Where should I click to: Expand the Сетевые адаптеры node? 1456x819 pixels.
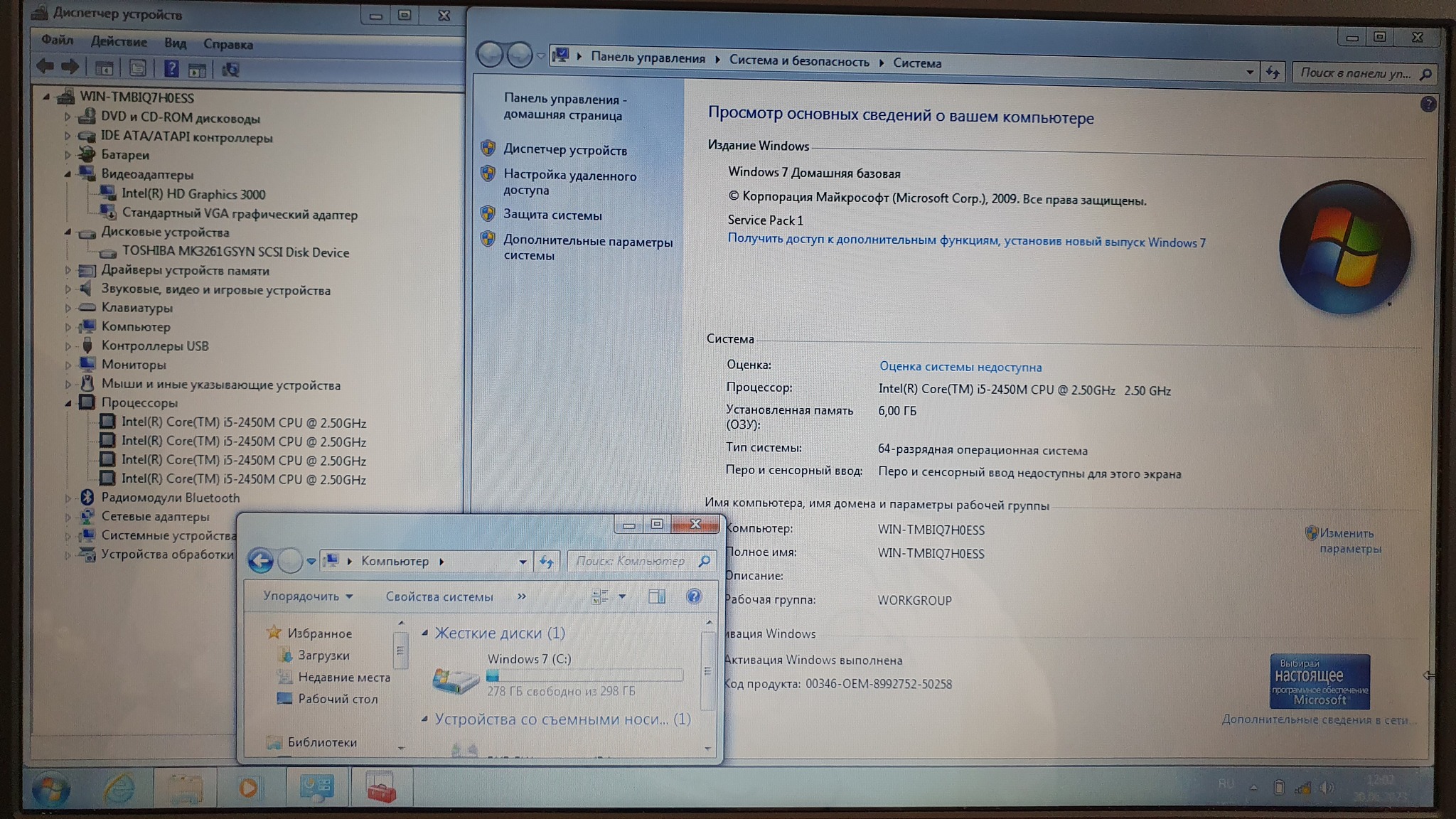click(68, 517)
